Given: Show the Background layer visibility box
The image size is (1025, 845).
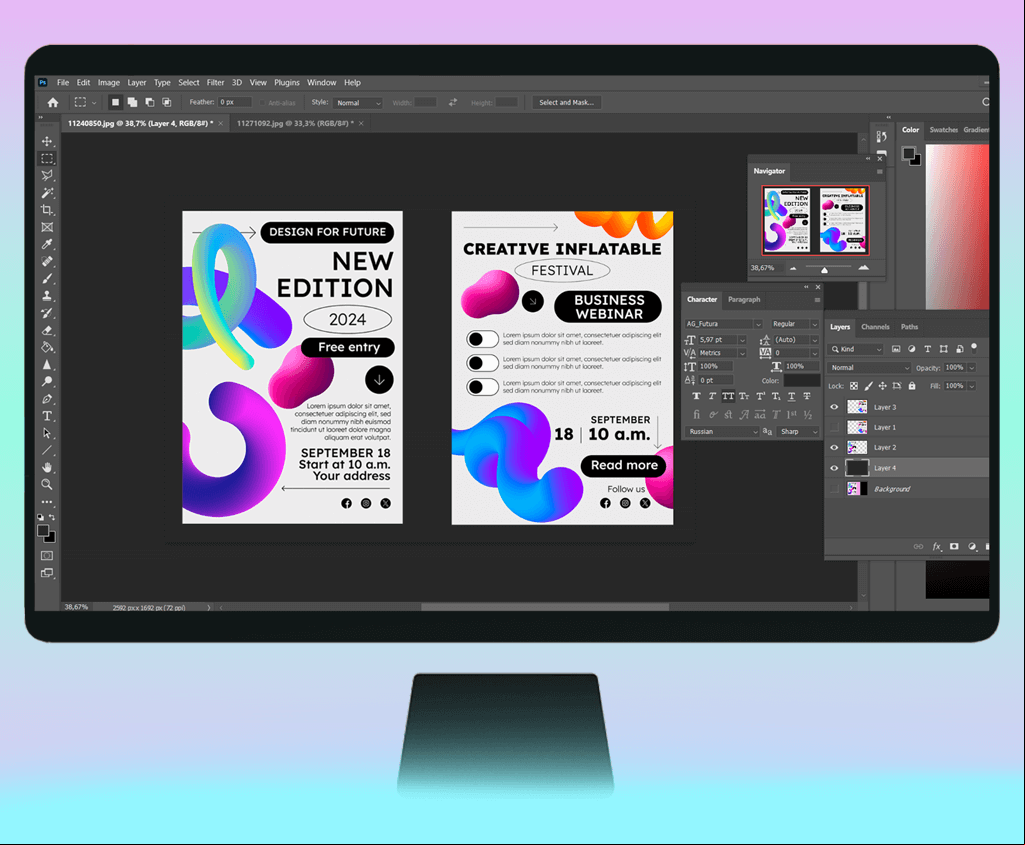Looking at the screenshot, I should tap(834, 489).
